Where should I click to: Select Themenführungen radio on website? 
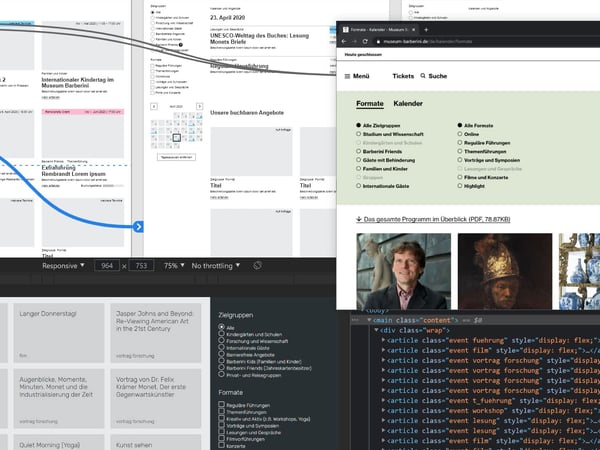click(460, 151)
